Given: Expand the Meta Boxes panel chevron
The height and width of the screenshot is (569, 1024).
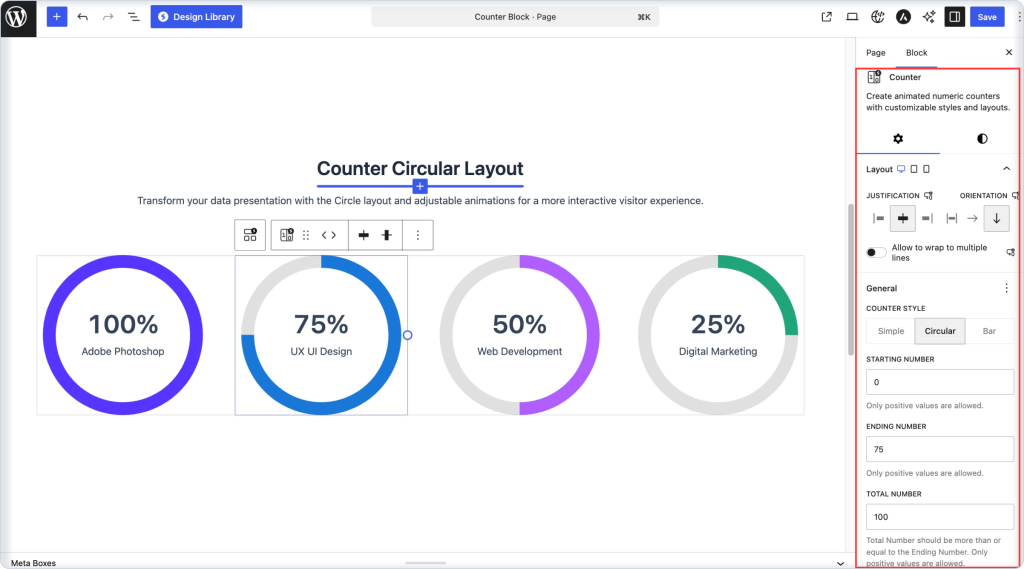Looking at the screenshot, I should [x=840, y=563].
